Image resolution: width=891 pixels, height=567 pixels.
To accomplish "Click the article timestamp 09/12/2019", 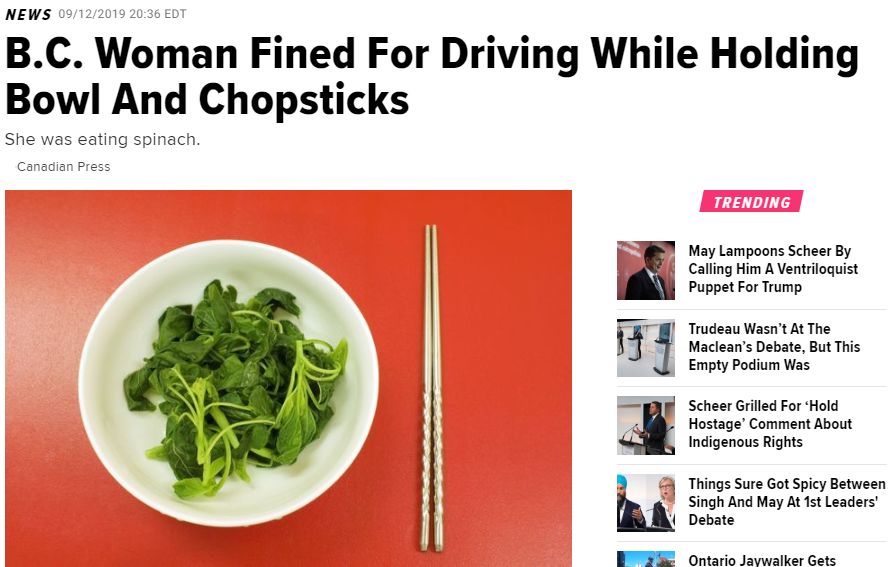I will click(x=122, y=14).
